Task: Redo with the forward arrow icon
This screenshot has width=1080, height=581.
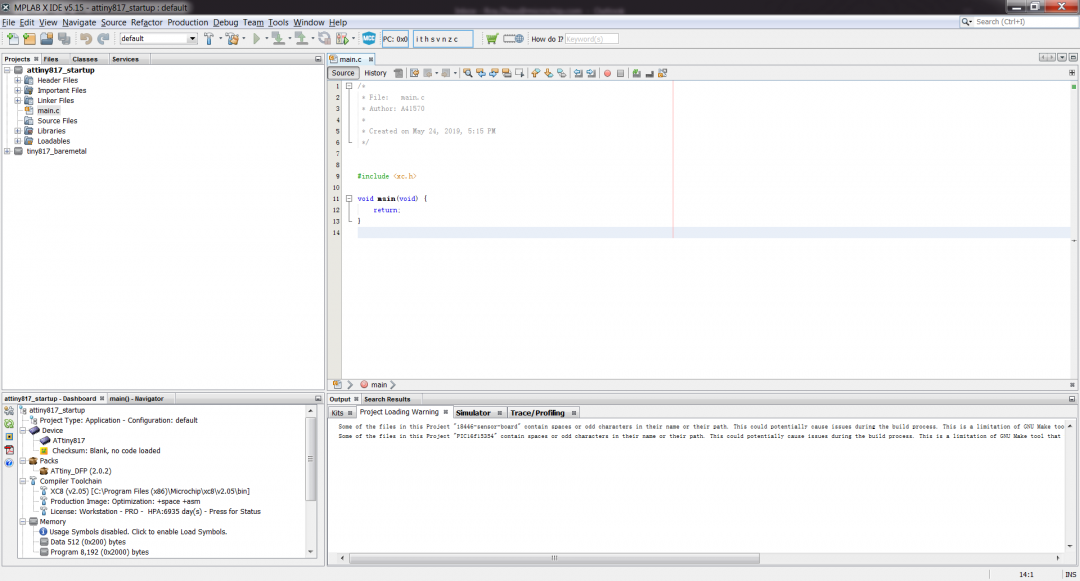Action: click(103, 39)
